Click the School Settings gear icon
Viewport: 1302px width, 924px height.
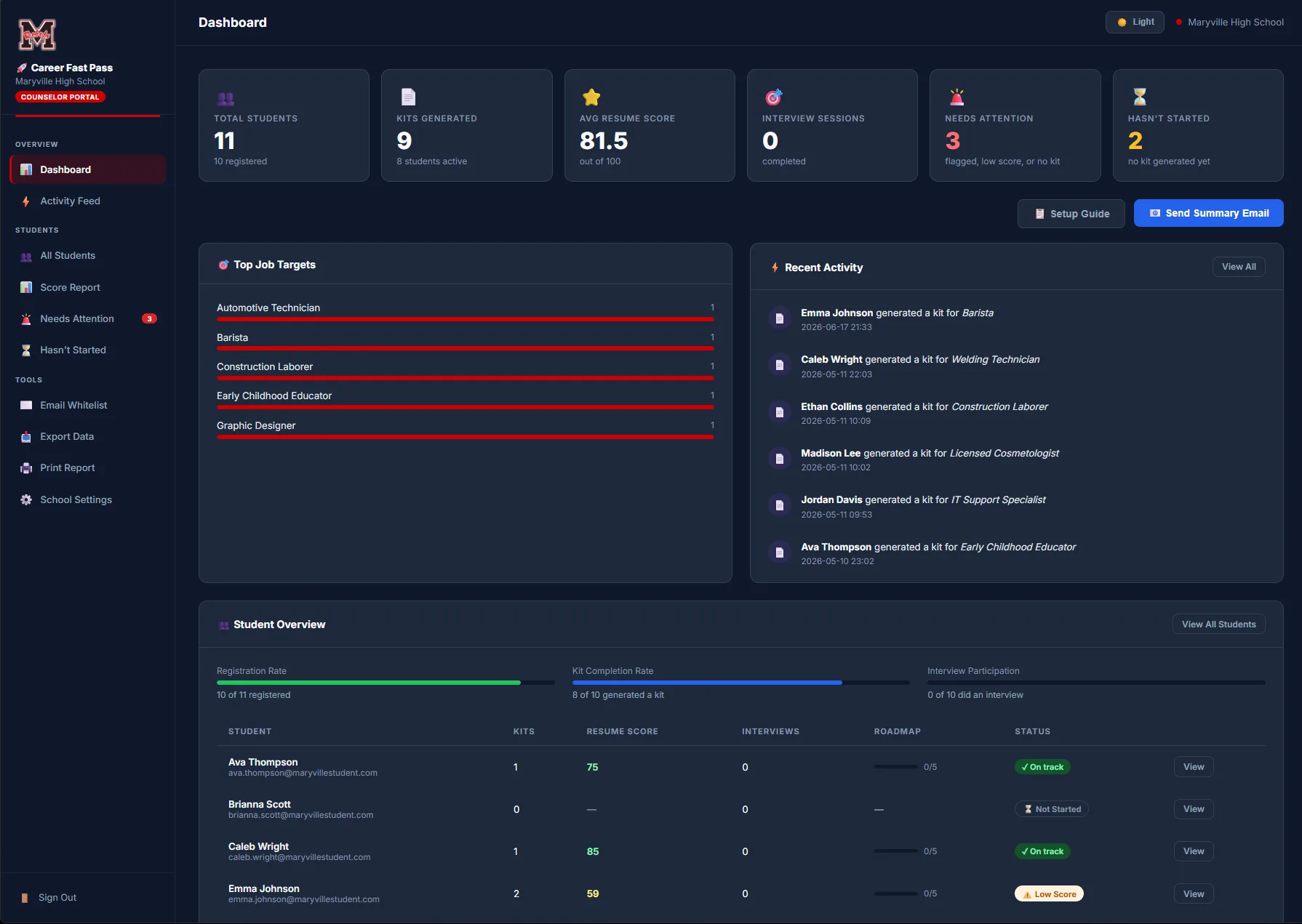point(26,499)
